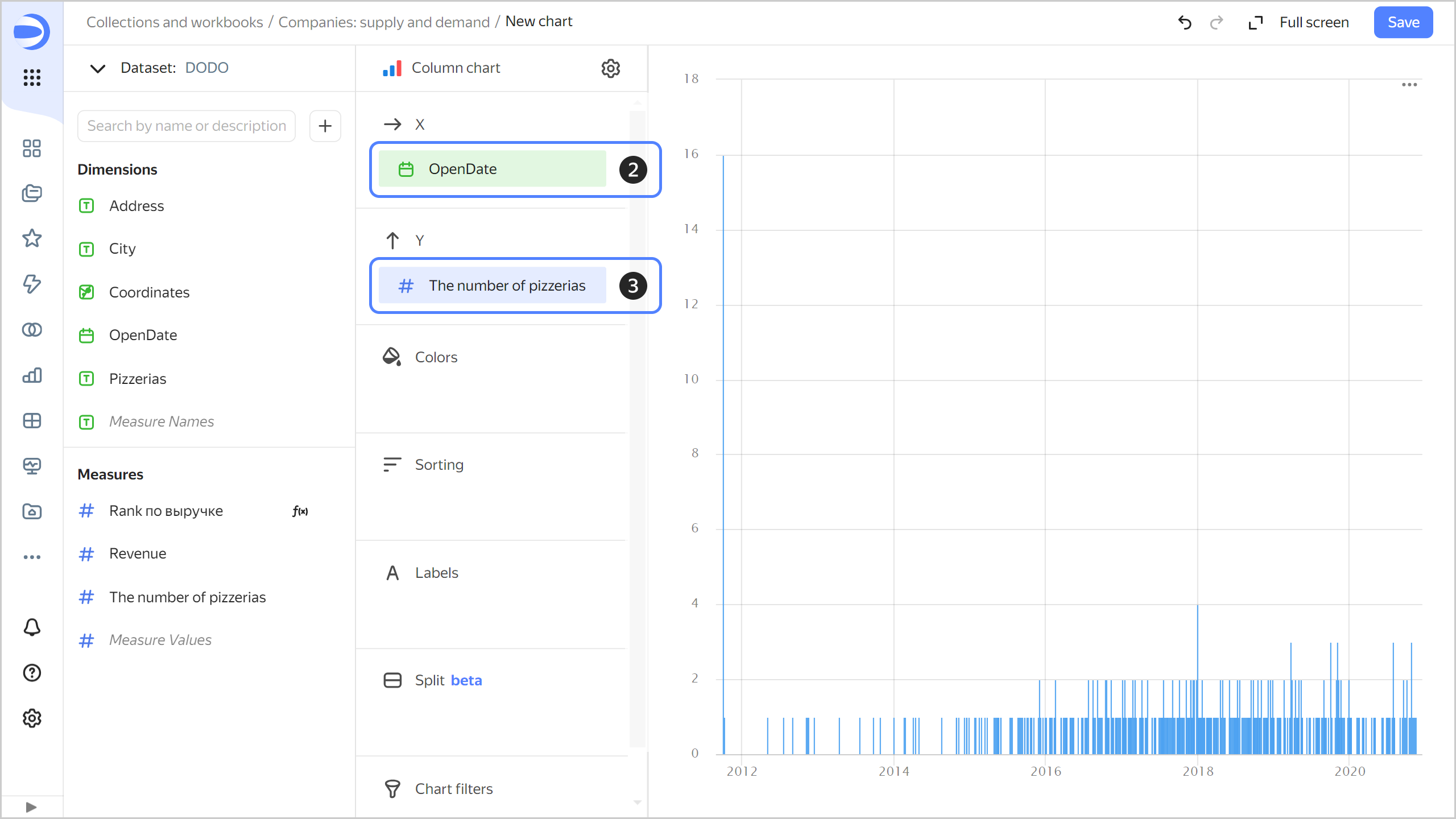Click the Rank по выручке formula icon
This screenshot has width=1456, height=819.
[300, 511]
